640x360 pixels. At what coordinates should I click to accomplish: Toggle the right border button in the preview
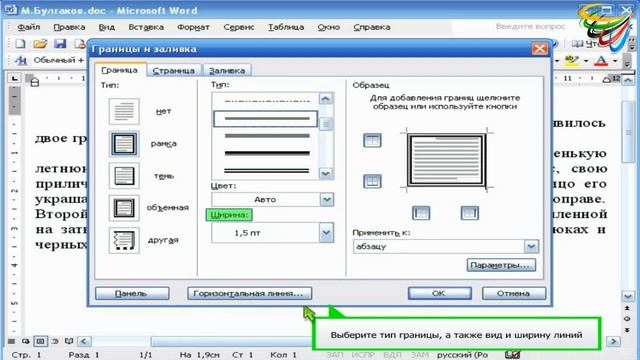click(470, 213)
